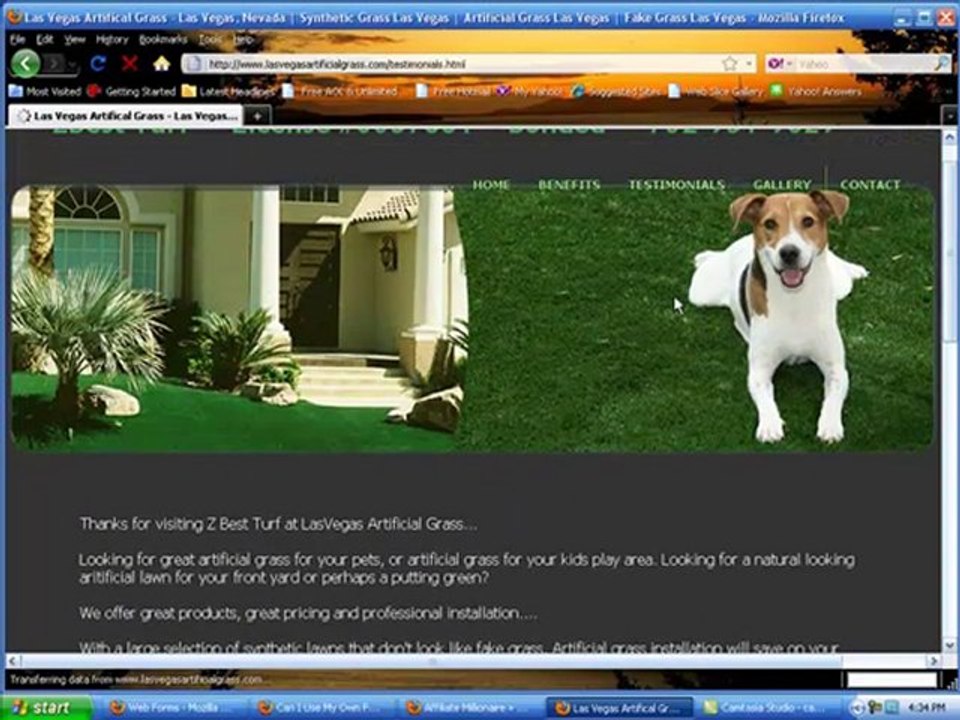
Task: Open the Windows start button
Action: point(46,707)
